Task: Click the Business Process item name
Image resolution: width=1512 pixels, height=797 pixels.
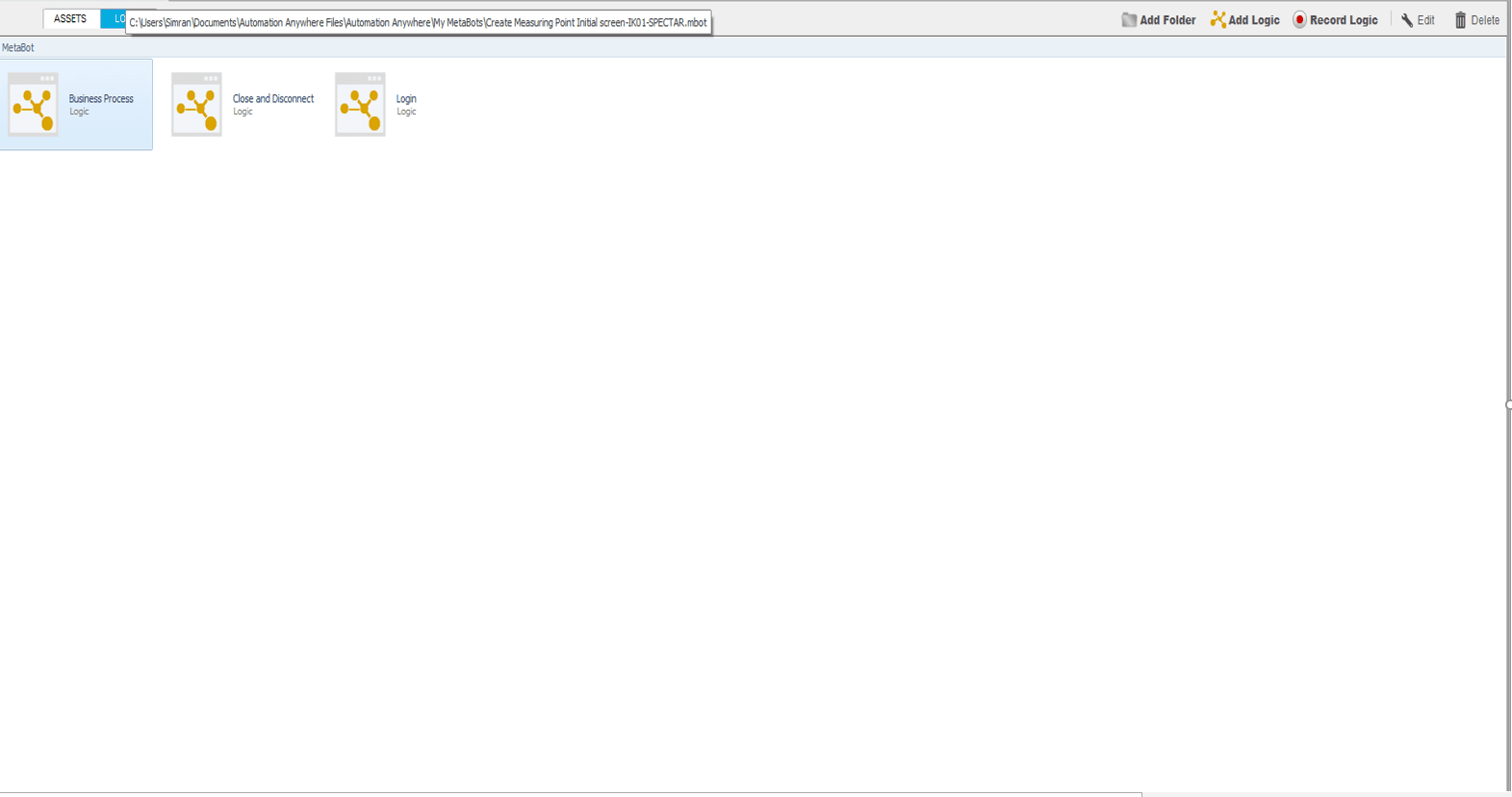Action: point(101,99)
